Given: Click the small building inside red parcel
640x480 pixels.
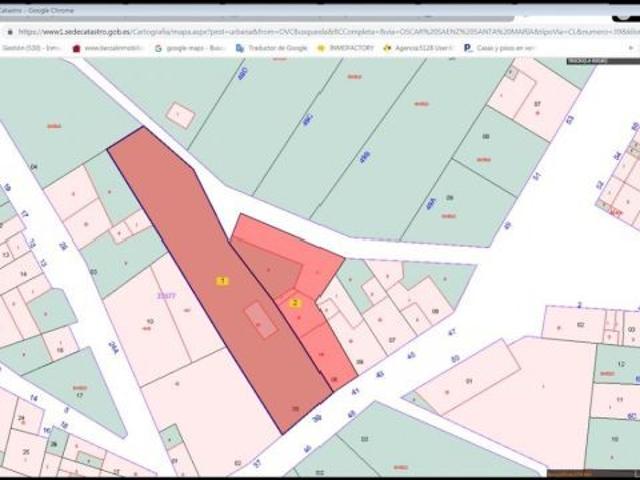Looking at the screenshot, I should [261, 321].
